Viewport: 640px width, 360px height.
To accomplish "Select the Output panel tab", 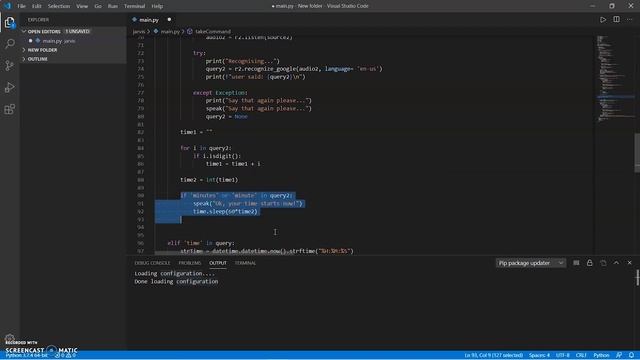I will click(218, 263).
